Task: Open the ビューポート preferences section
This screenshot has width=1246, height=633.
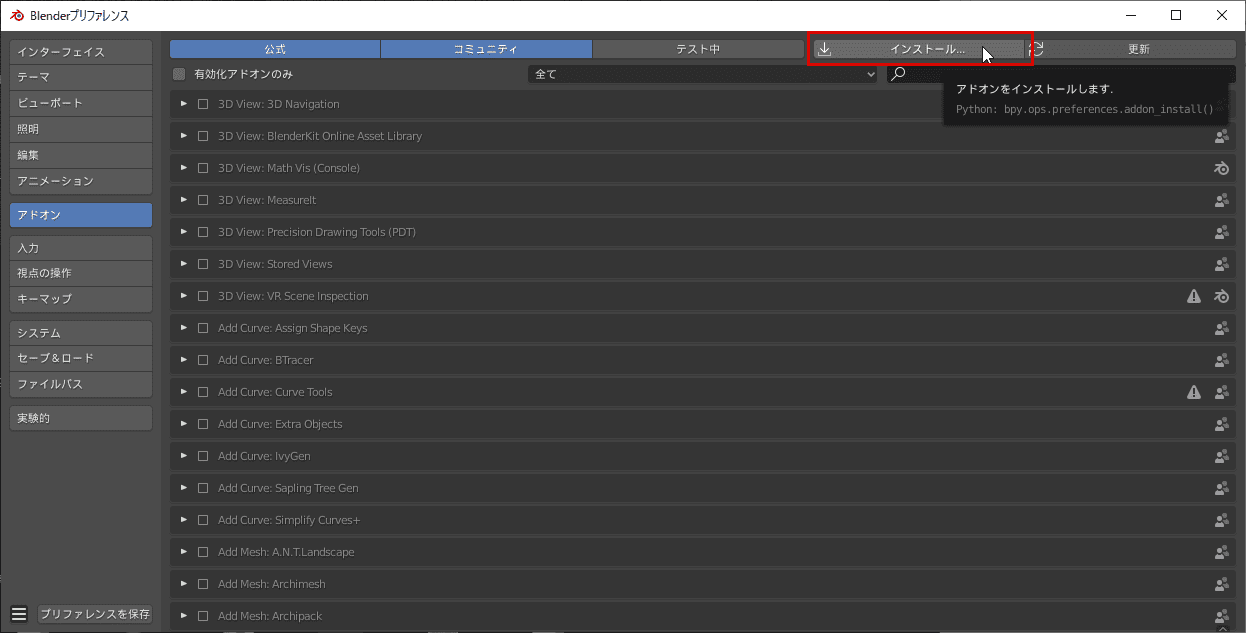Action: click(x=81, y=103)
